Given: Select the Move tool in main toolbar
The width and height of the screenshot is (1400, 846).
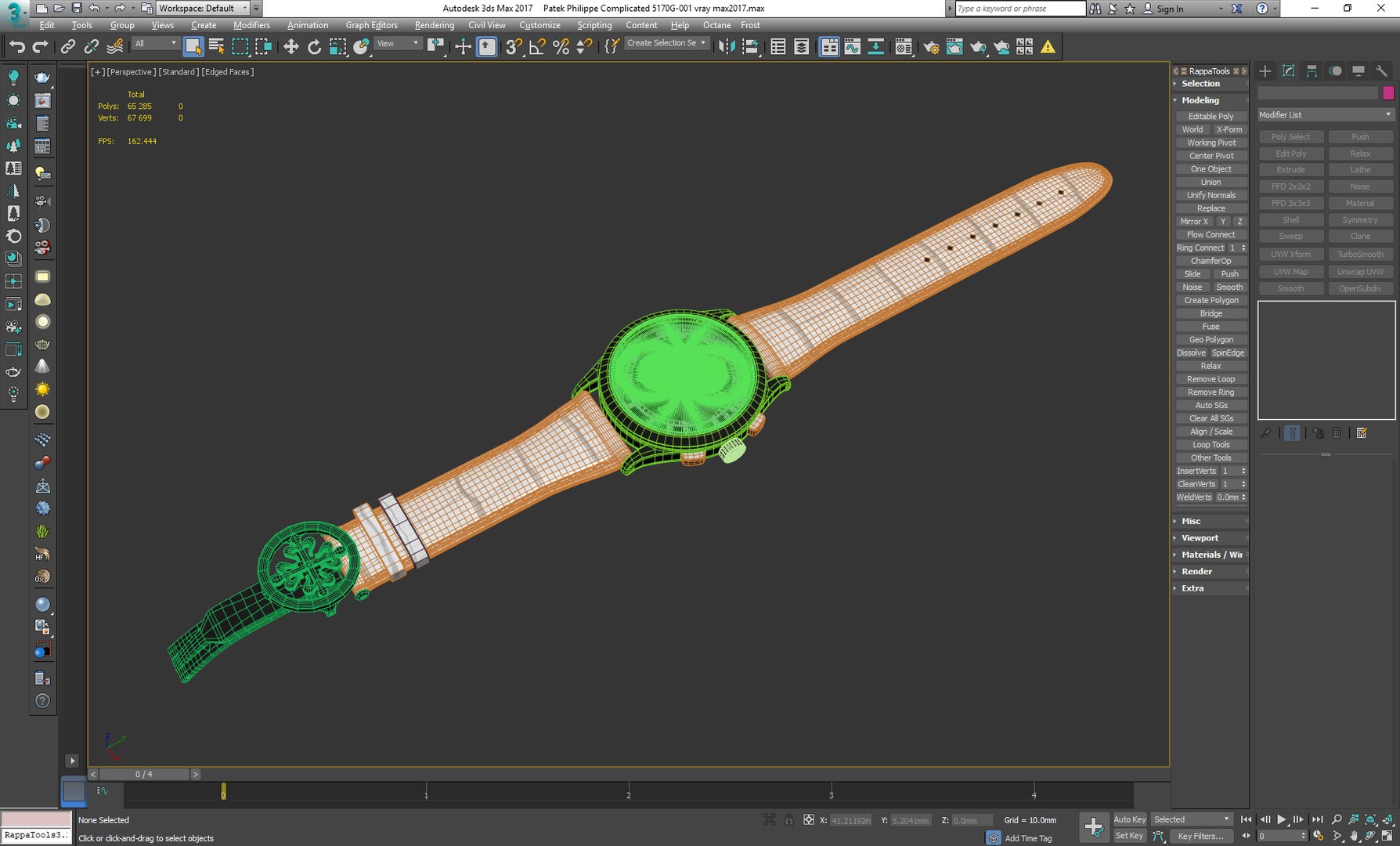Looking at the screenshot, I should (290, 47).
